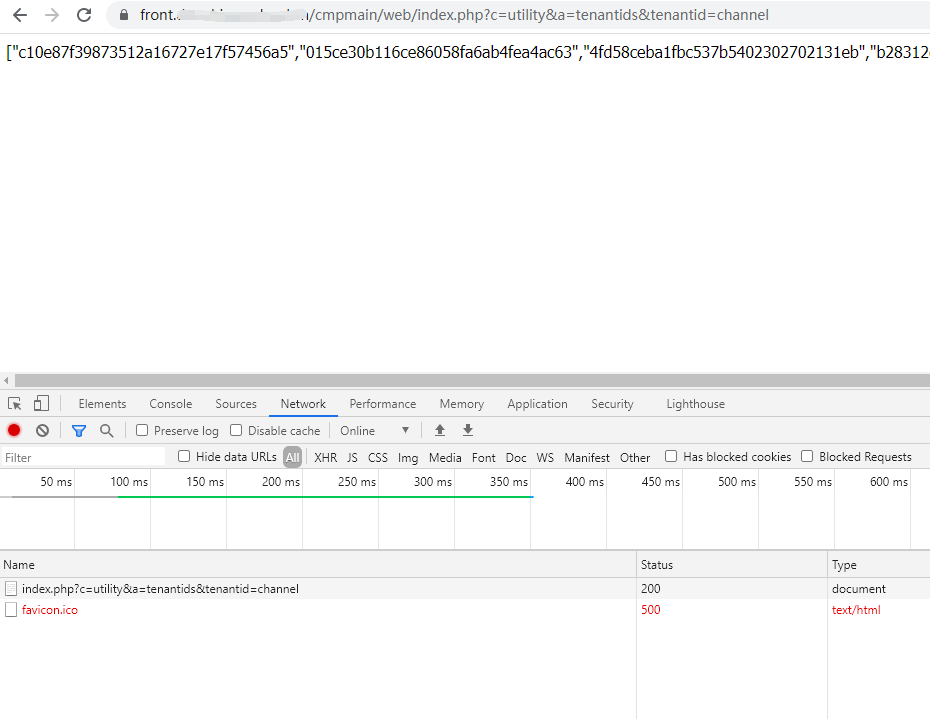Click the inspect element picker icon
The height and width of the screenshot is (719, 930).
(x=15, y=404)
